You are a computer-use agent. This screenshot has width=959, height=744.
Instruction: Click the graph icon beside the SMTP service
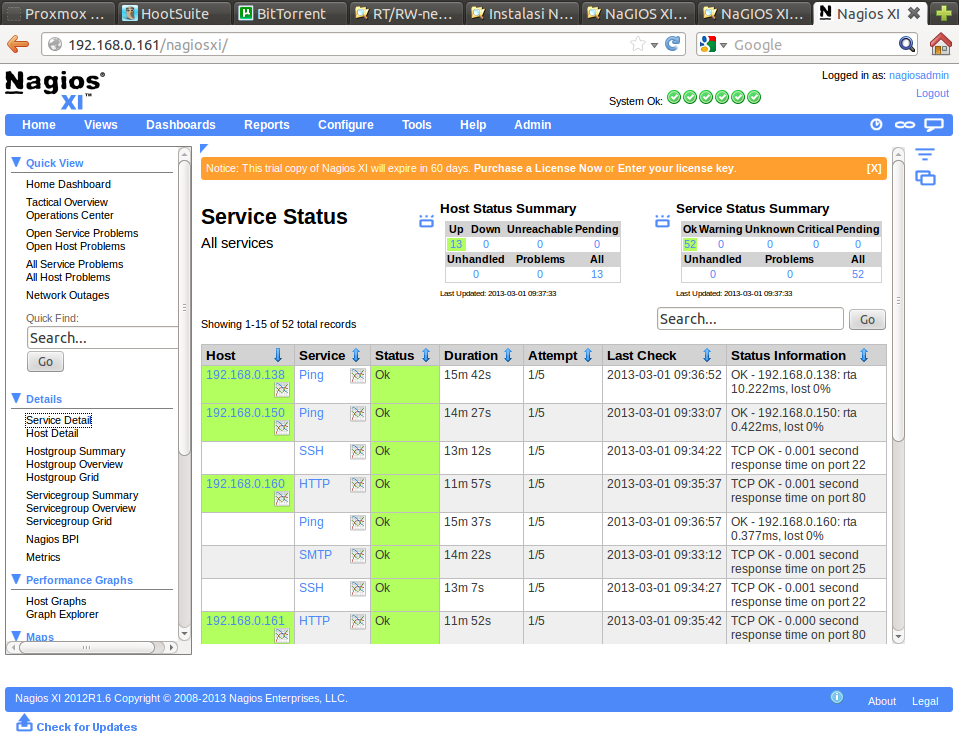click(357, 556)
